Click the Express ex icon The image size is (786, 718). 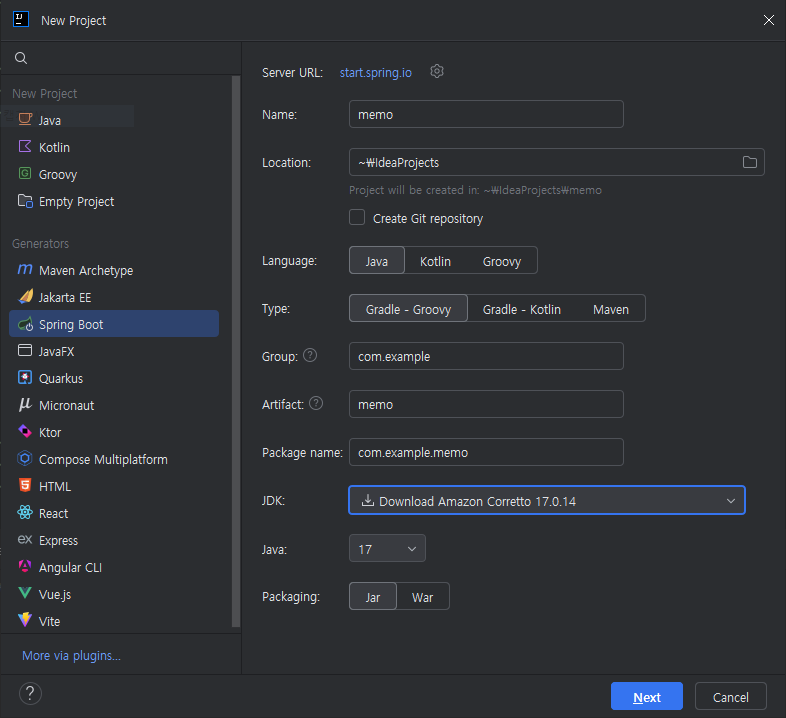click(25, 540)
